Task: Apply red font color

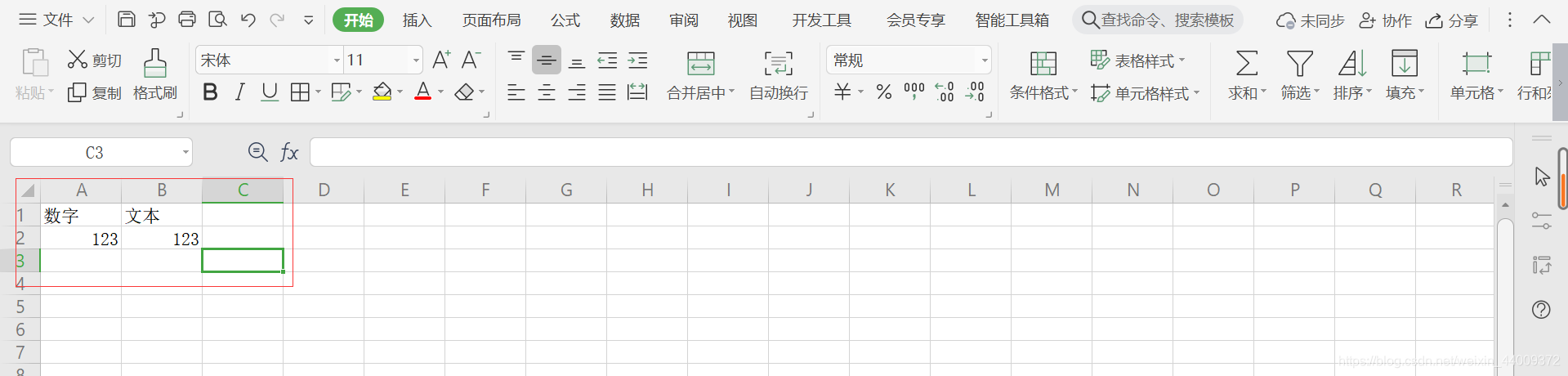Action: 422,92
